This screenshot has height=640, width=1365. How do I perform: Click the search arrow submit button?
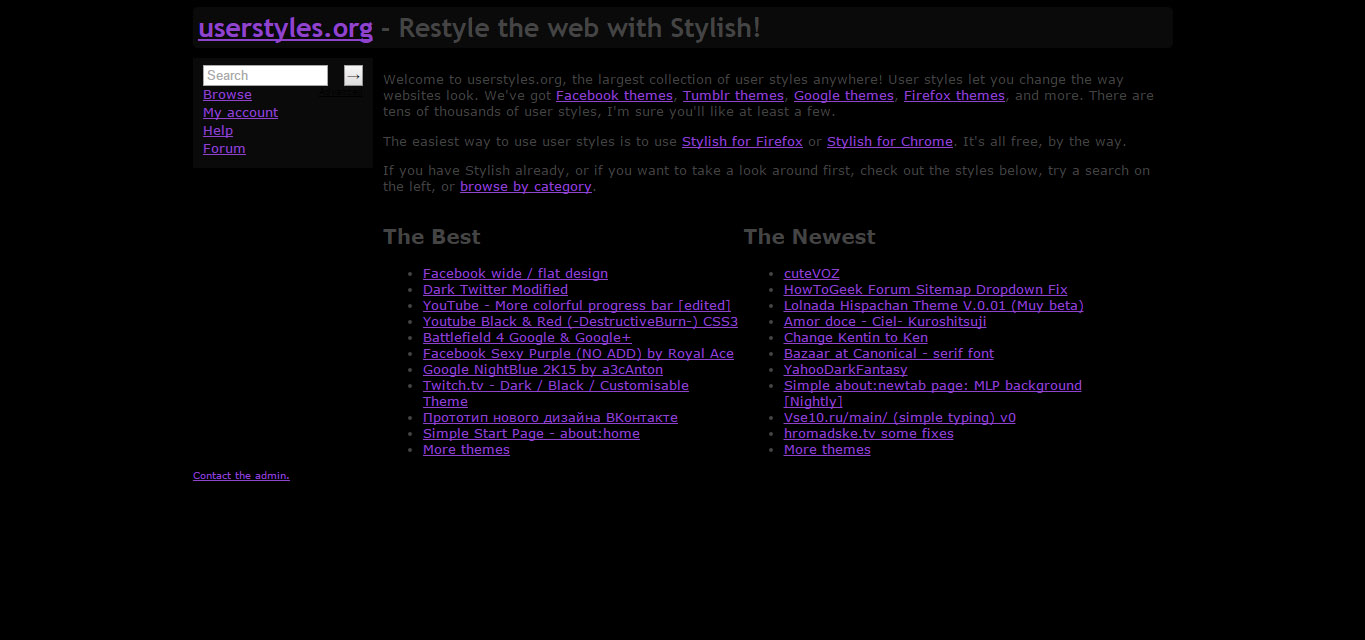click(x=353, y=76)
